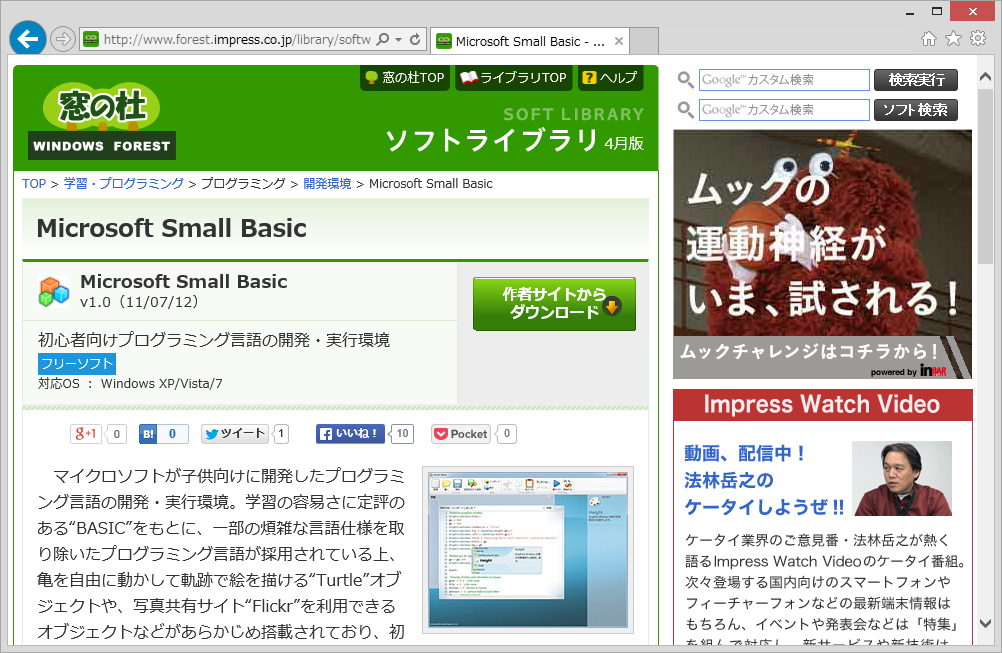Click the Small Basic colored blocks icon
1002x653 pixels.
click(54, 292)
